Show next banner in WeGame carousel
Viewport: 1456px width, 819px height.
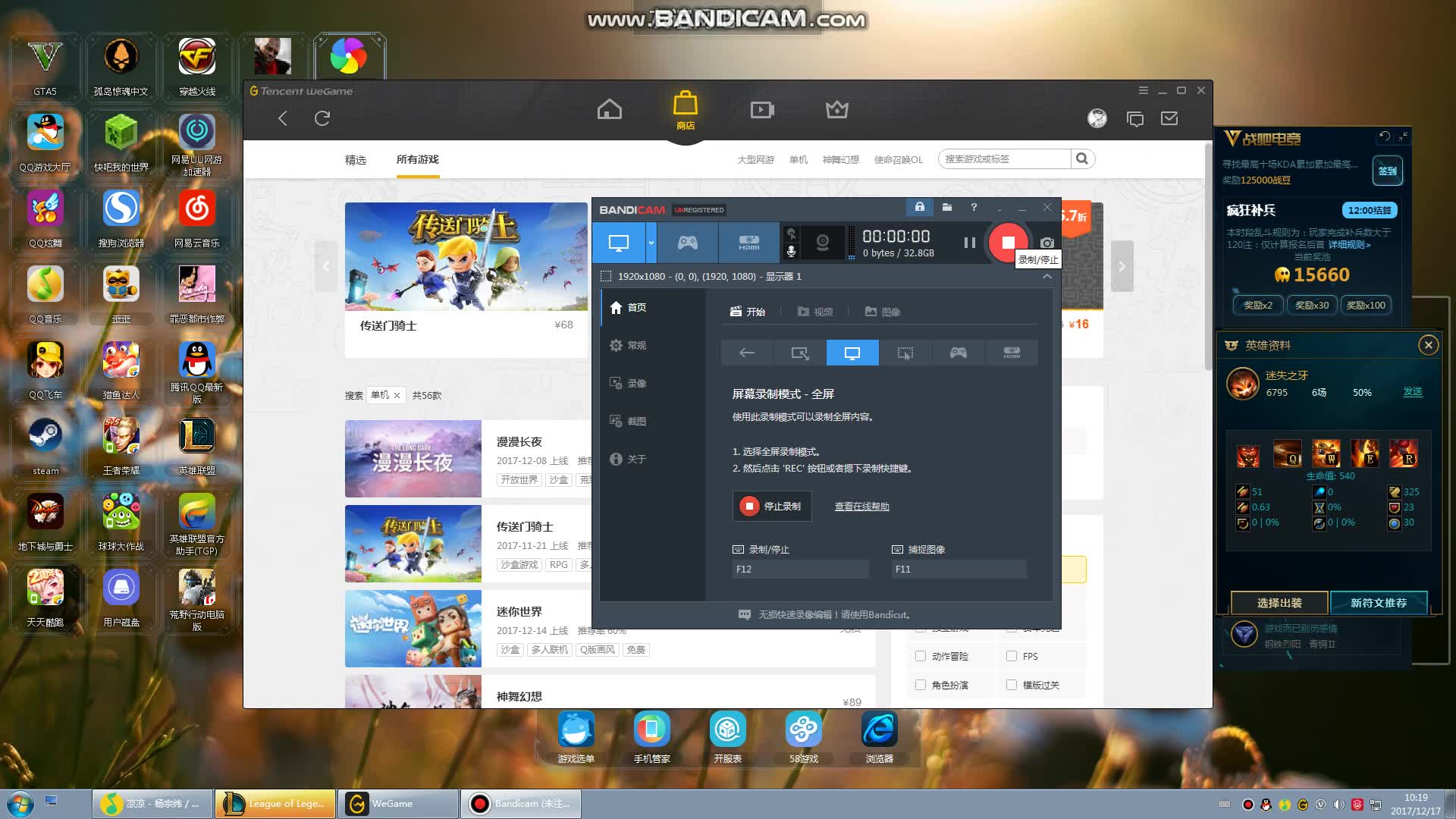[1122, 266]
